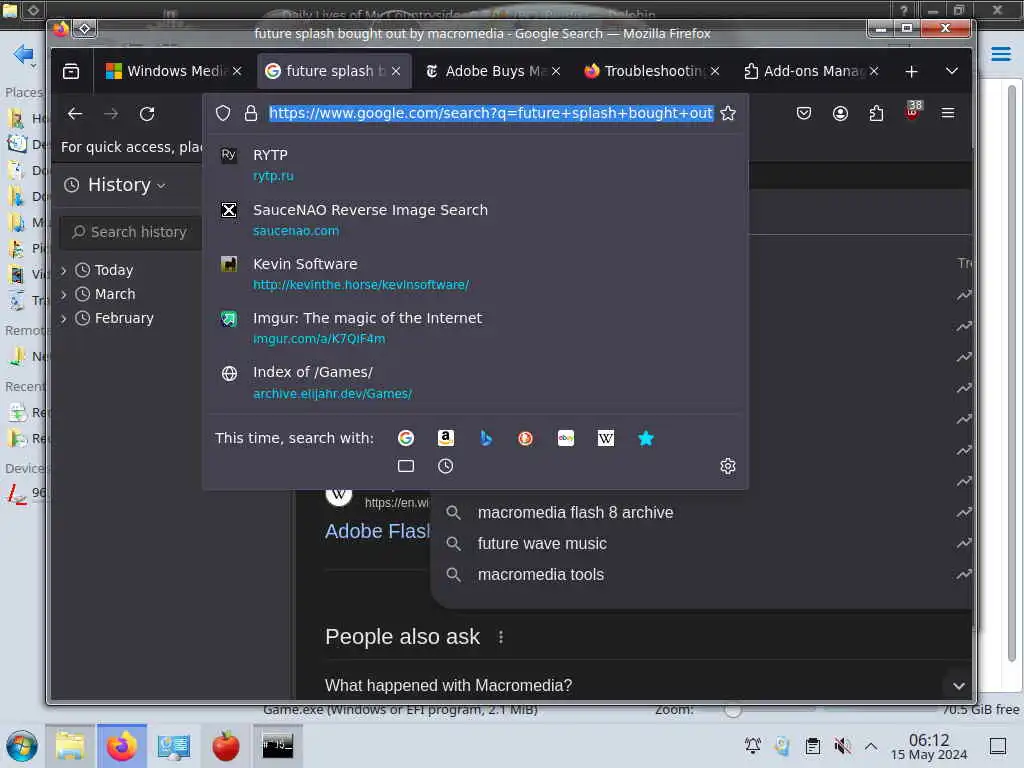1024x768 pixels.
Task: Search open tabs with the tabs icon
Action: [406, 466]
